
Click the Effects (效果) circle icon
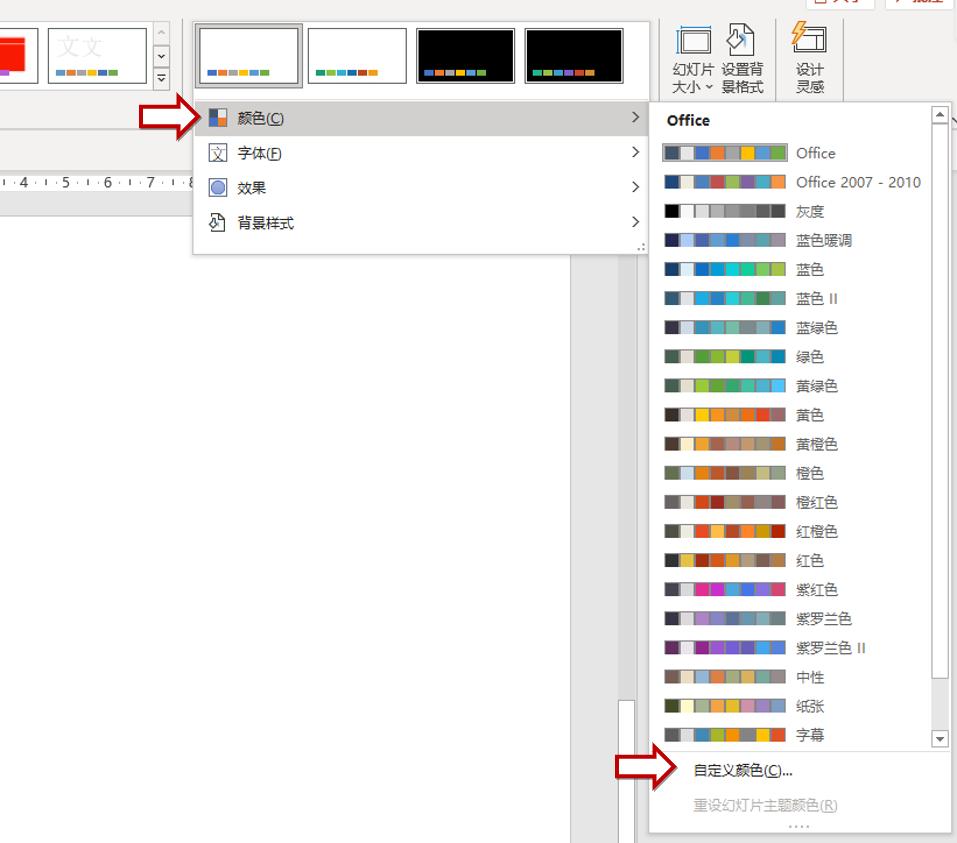[x=218, y=188]
